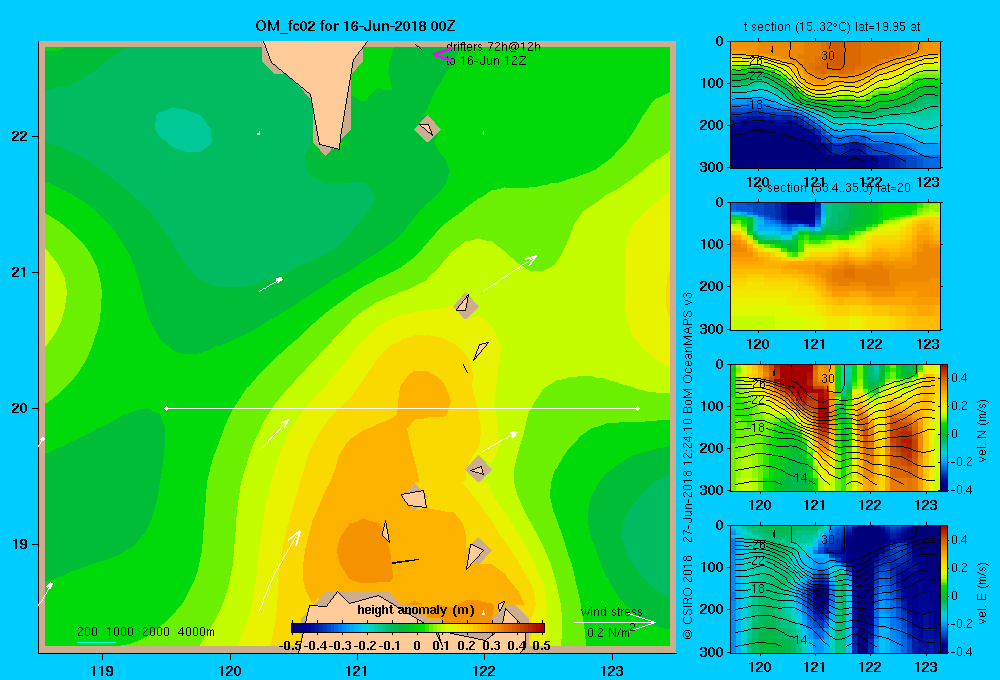1000x680 pixels.
Task: Click the longitude 123 label on main map axis
Action: click(612, 670)
